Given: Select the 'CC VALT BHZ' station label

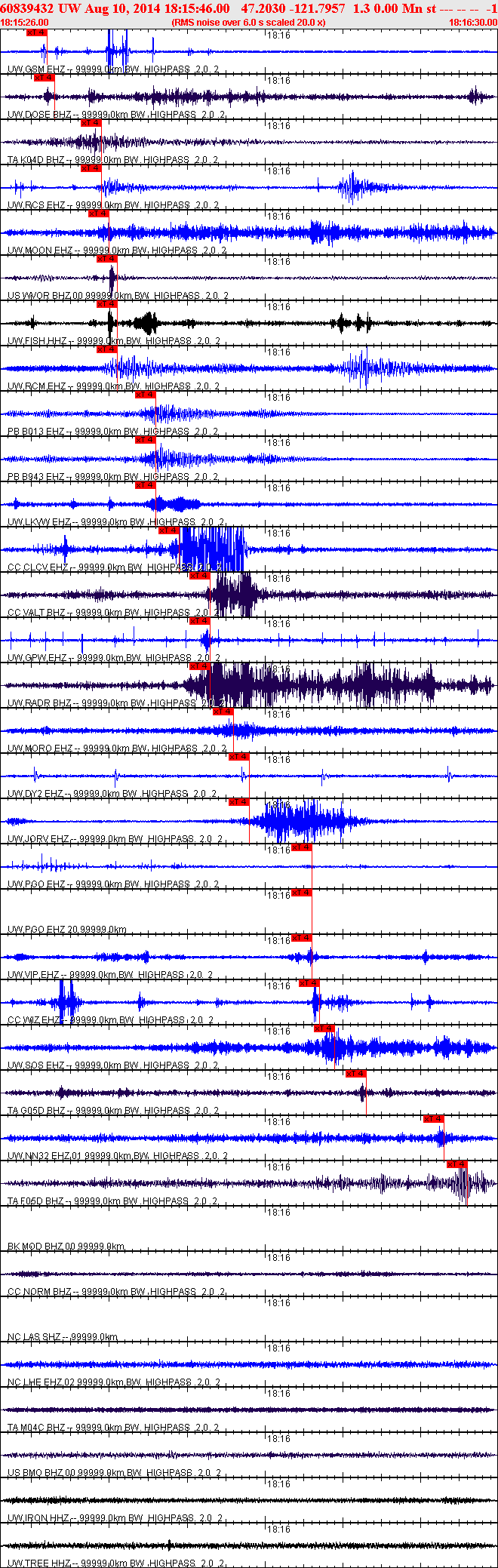Looking at the screenshot, I should click(36, 613).
